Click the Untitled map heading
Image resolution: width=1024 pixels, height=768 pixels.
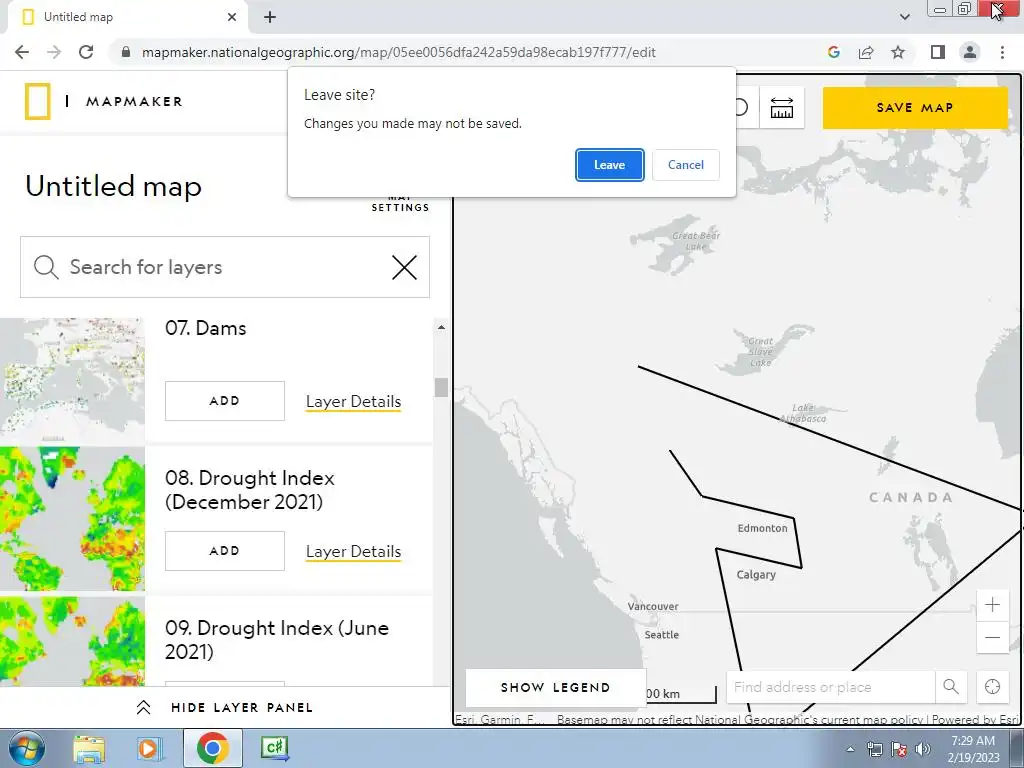pos(114,187)
